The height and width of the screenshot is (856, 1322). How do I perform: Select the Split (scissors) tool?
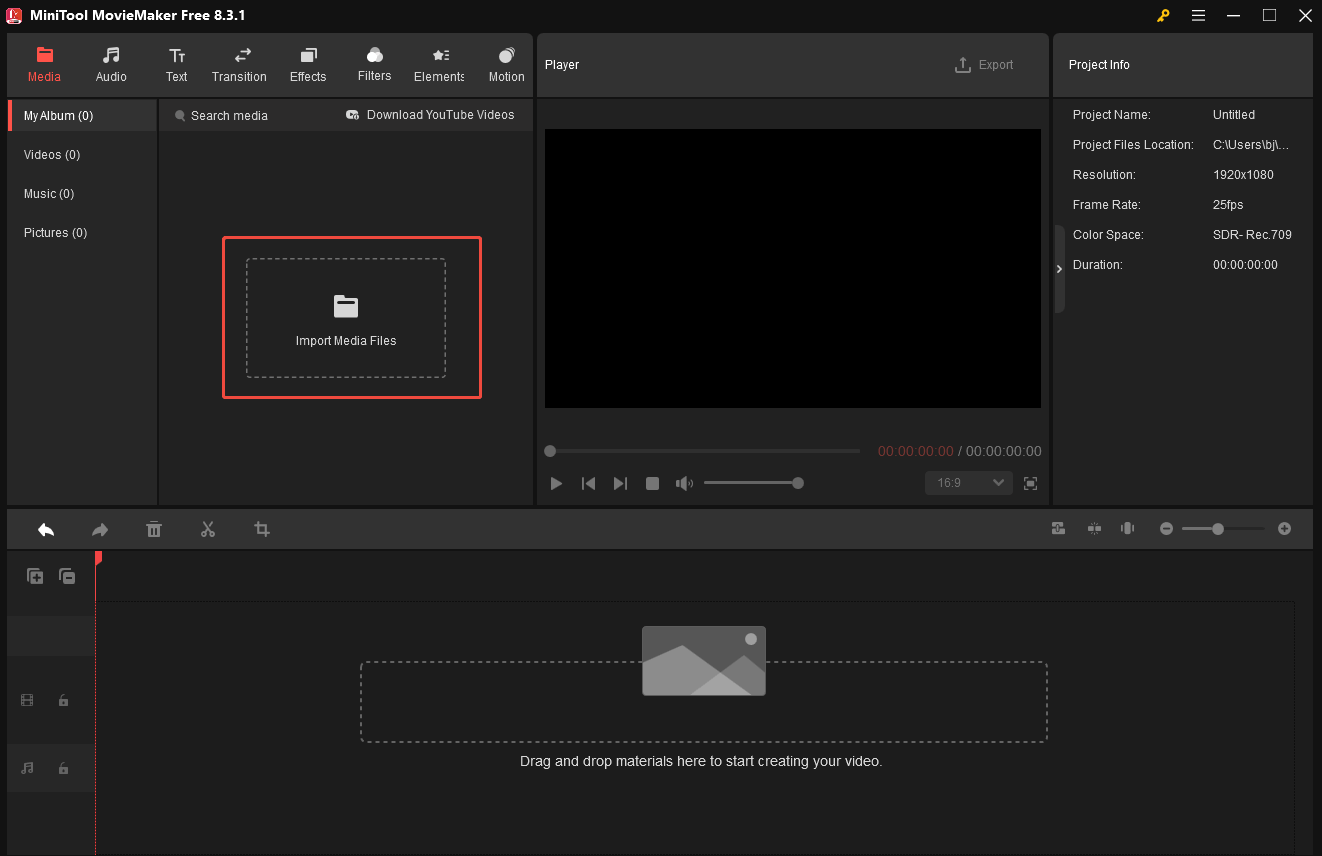208,529
